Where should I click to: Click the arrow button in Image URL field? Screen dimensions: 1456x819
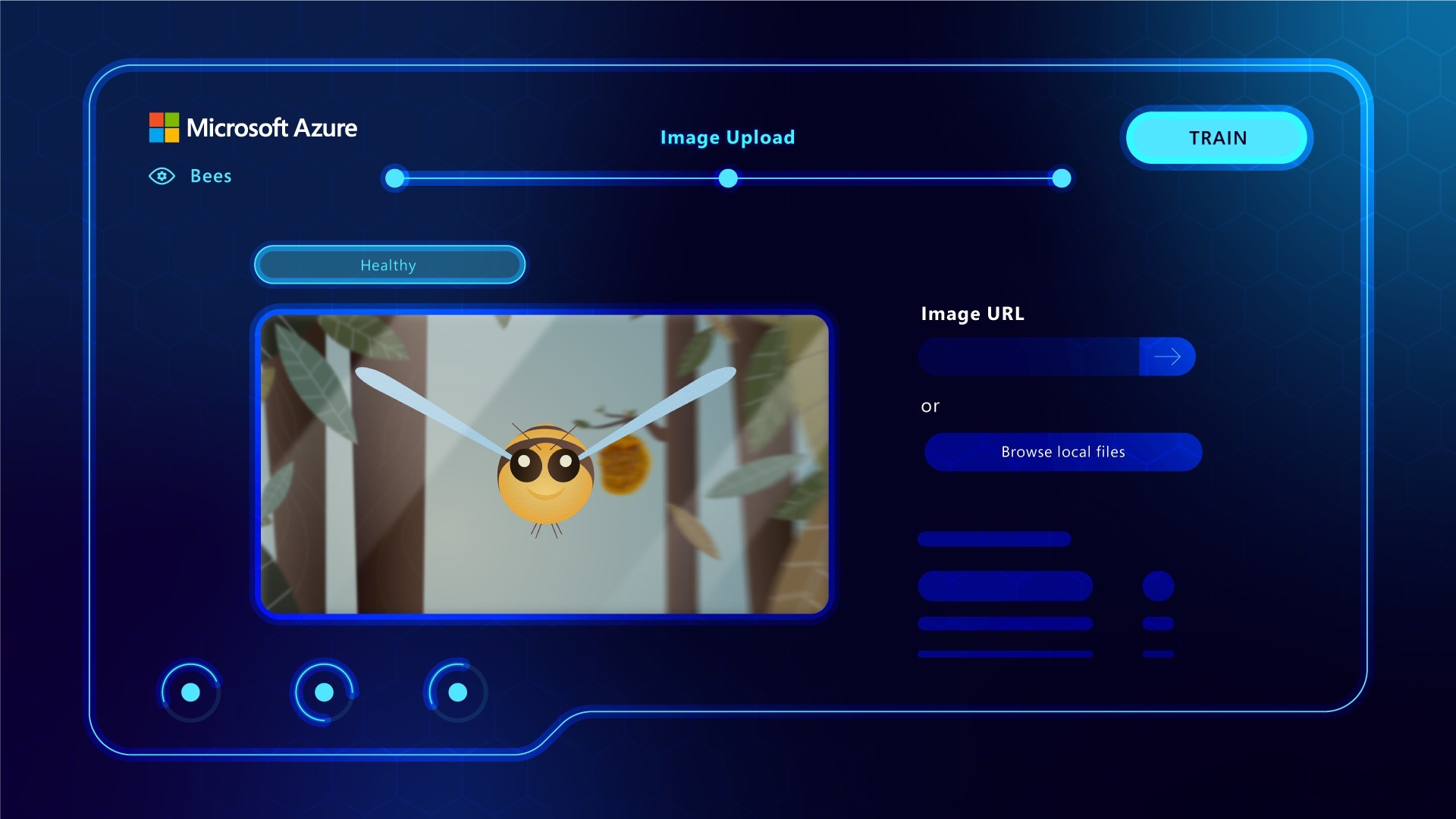pyautogui.click(x=1167, y=356)
